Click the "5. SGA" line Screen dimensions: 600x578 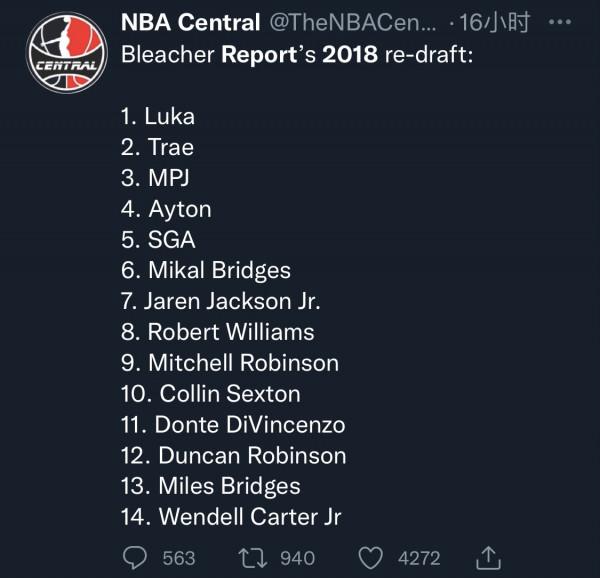[x=157, y=240]
